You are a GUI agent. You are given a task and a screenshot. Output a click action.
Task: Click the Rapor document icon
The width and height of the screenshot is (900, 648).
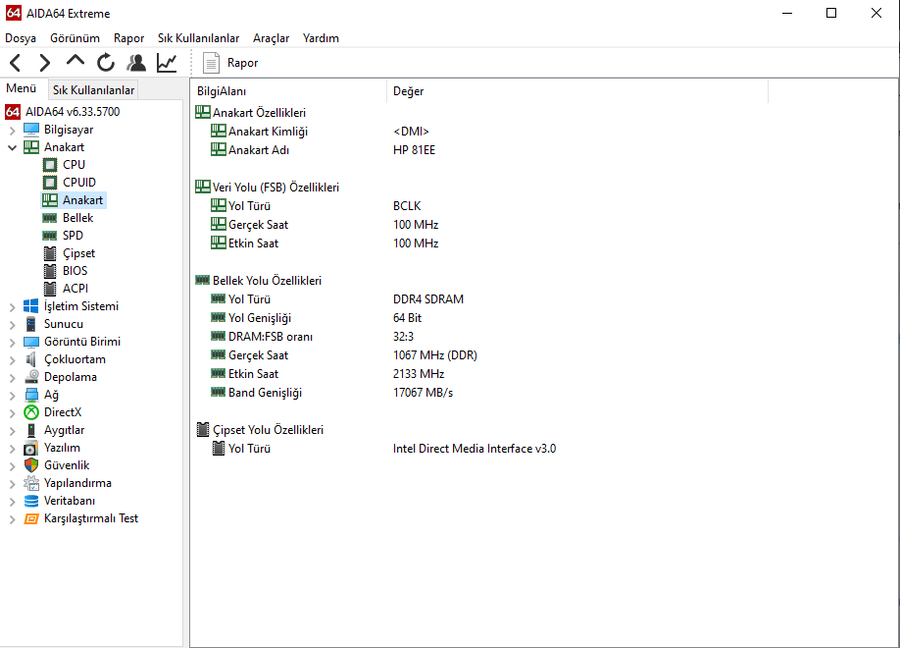(211, 63)
